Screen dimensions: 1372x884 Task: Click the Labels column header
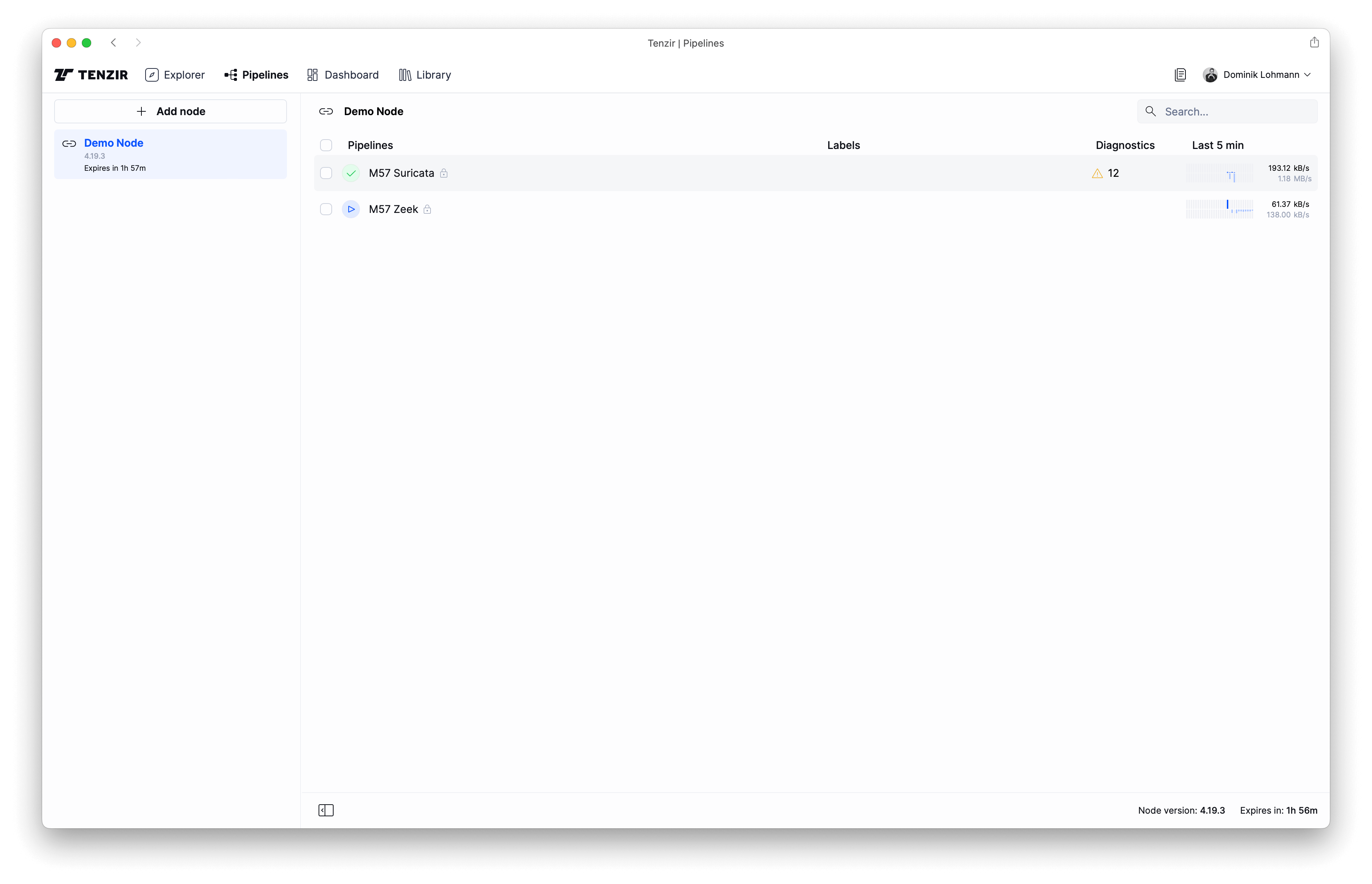844,145
